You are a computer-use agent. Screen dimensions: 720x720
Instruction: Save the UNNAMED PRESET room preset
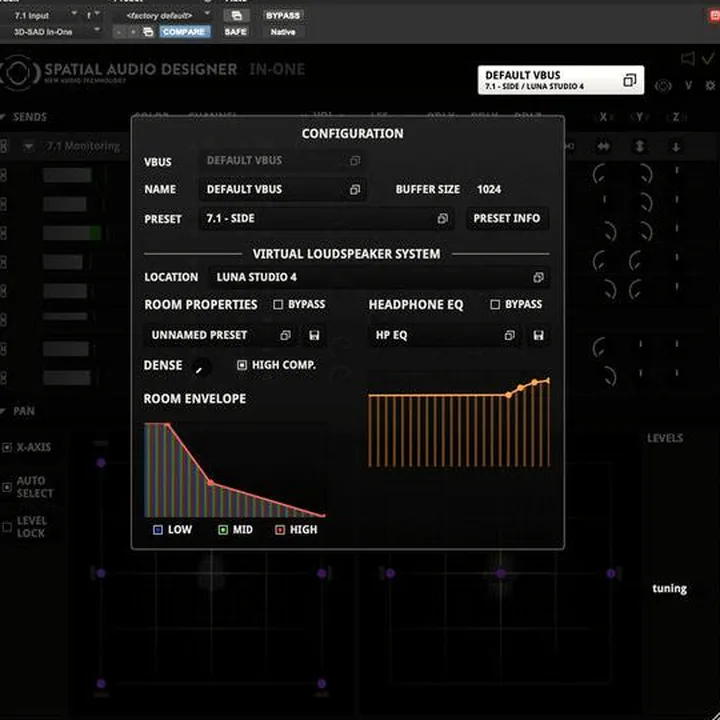(314, 335)
